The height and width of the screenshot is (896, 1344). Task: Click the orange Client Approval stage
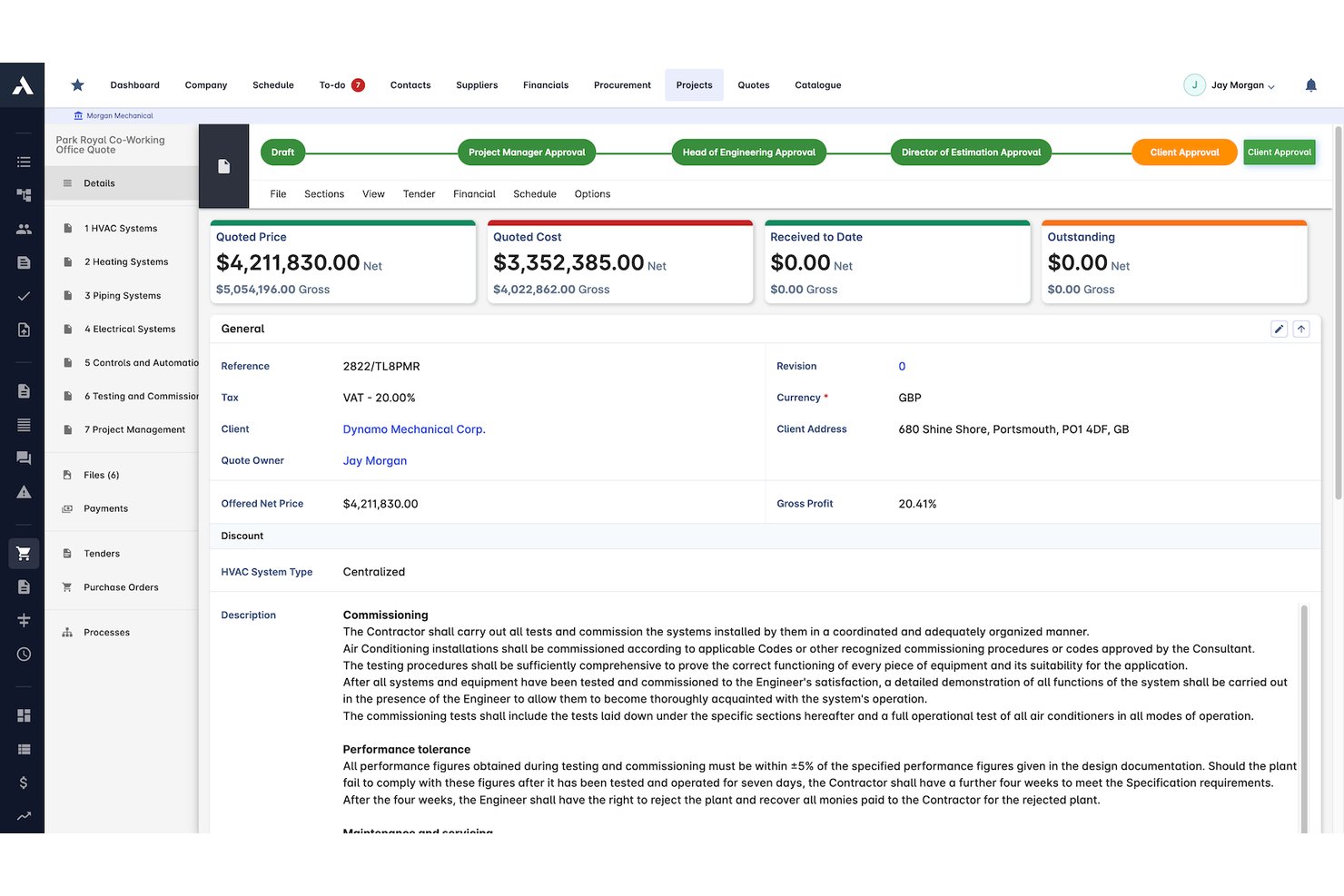click(x=1184, y=153)
